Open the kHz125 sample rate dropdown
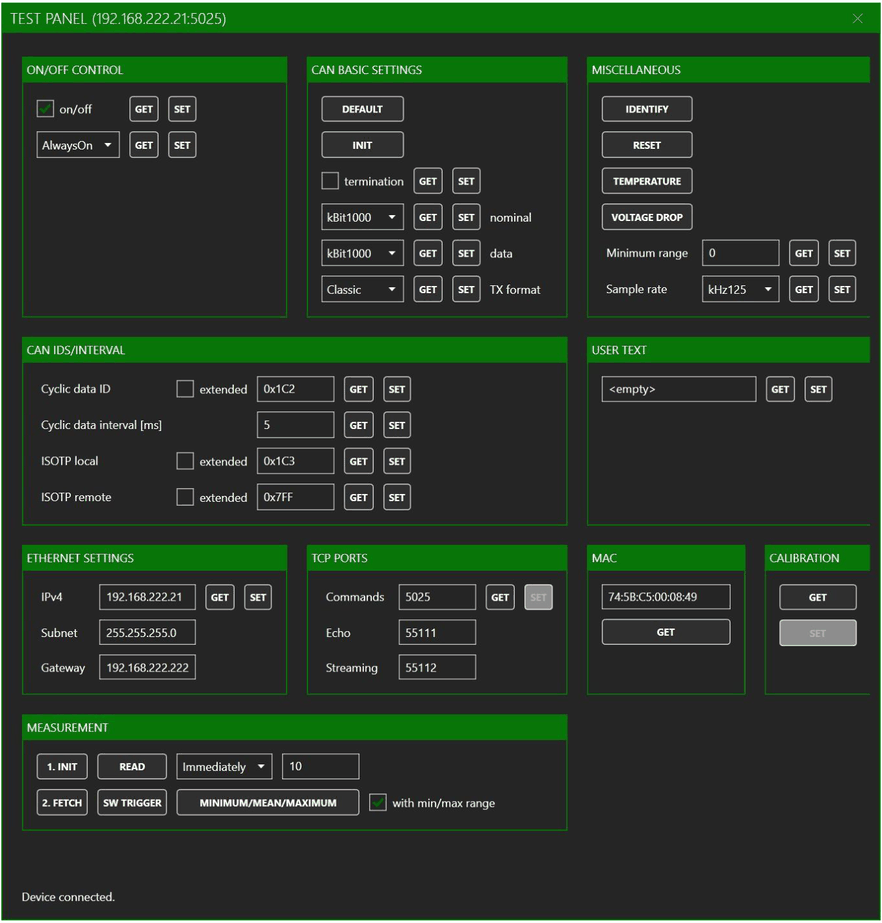 pos(740,289)
